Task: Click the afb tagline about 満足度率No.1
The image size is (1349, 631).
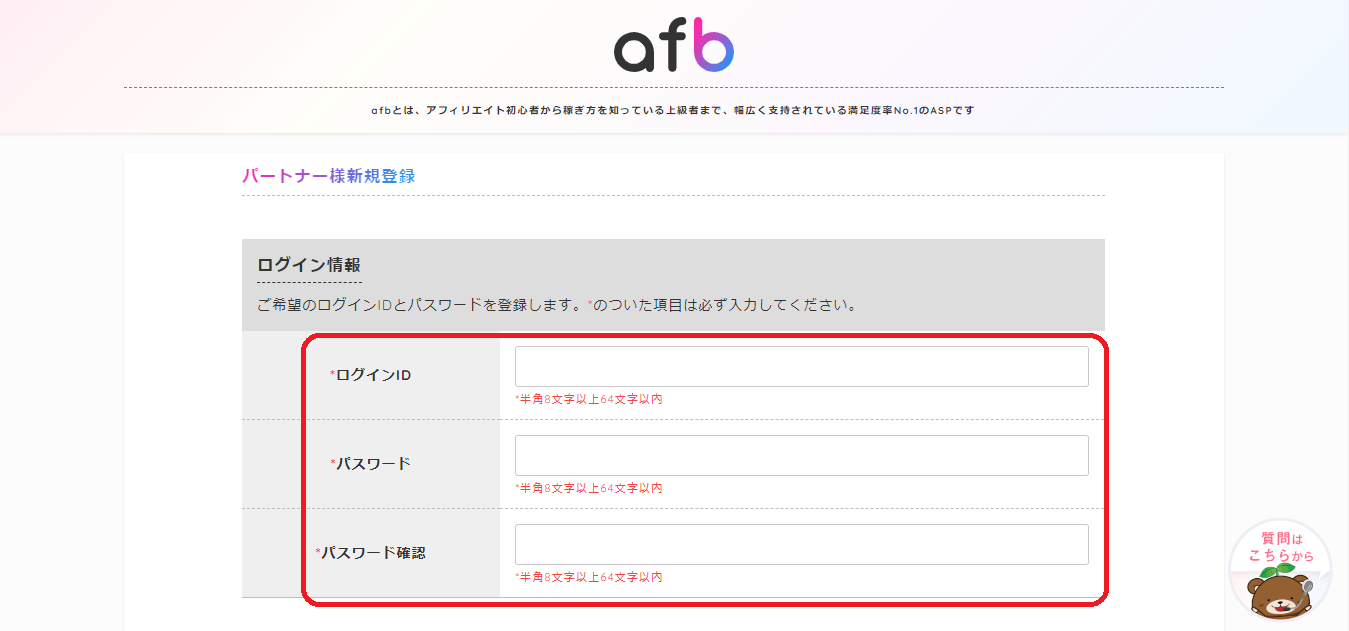Action: (x=672, y=110)
